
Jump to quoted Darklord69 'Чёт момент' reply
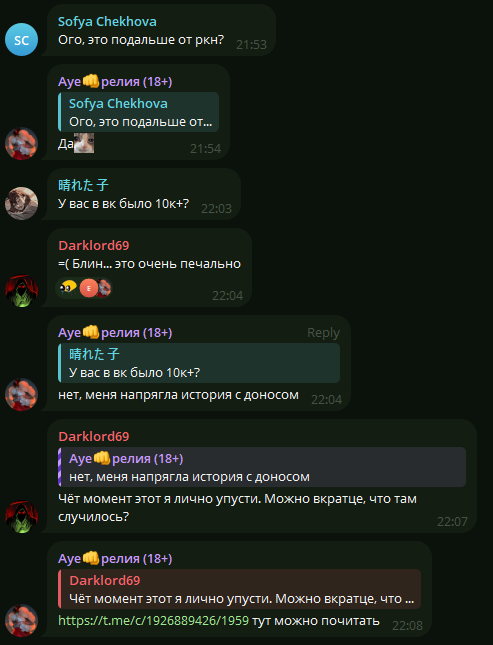pyautogui.click(x=240, y=589)
